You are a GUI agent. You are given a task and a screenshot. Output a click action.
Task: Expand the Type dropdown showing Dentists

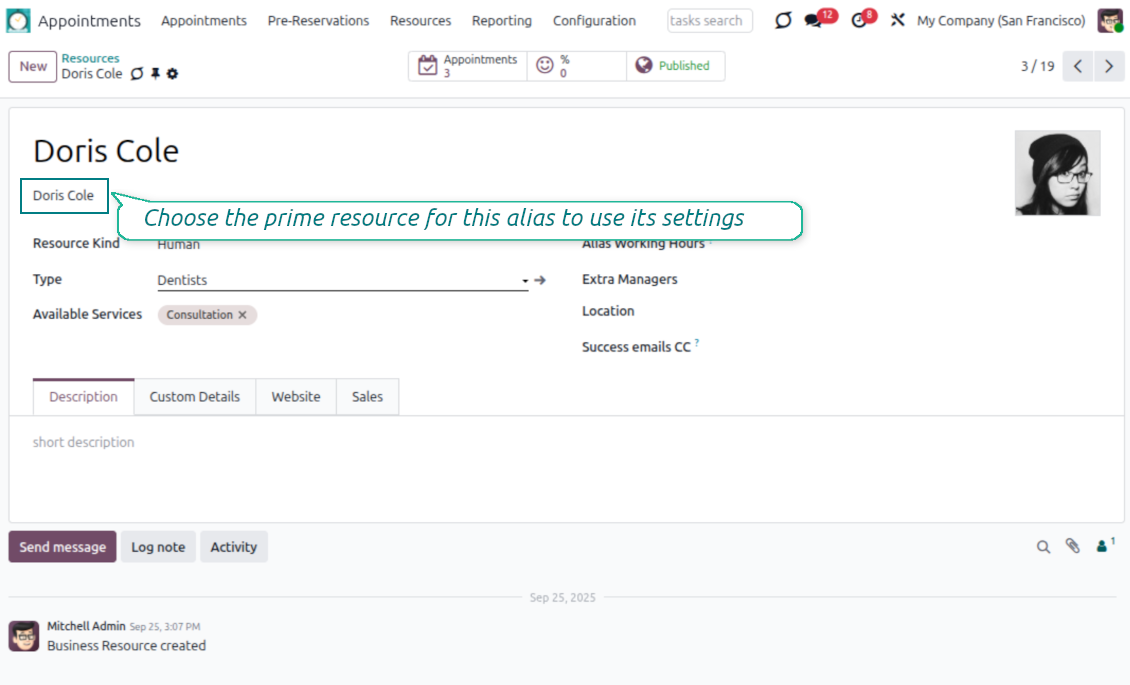coord(524,281)
